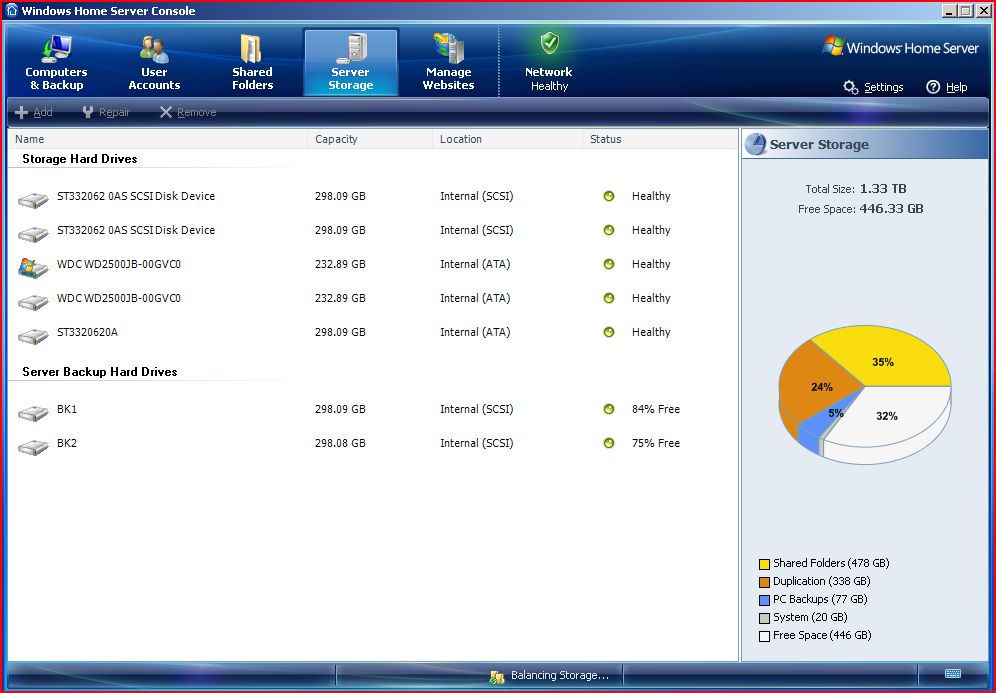Sort by the Location column header
The width and height of the screenshot is (996, 693).
(508, 139)
